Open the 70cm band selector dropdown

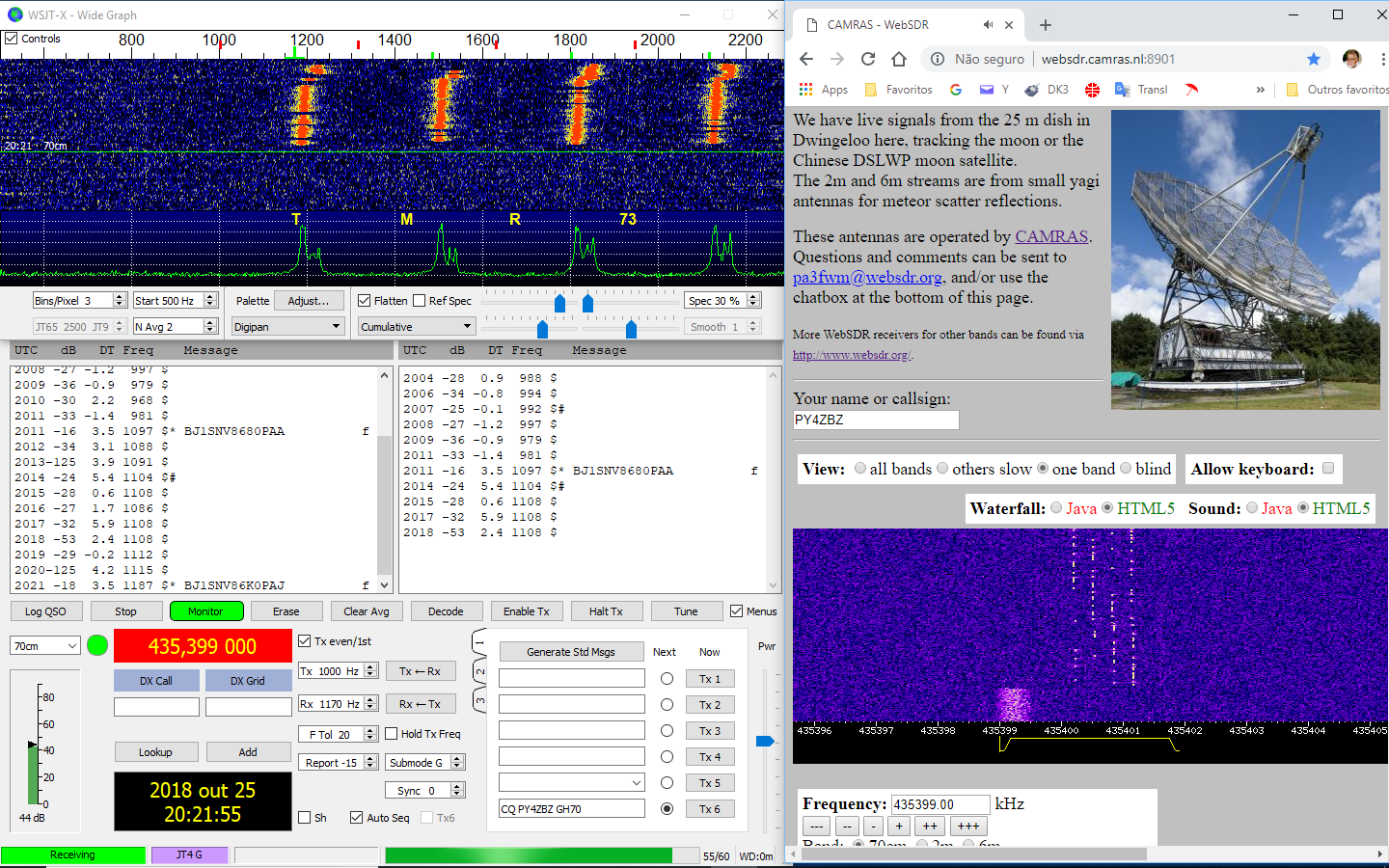point(45,646)
